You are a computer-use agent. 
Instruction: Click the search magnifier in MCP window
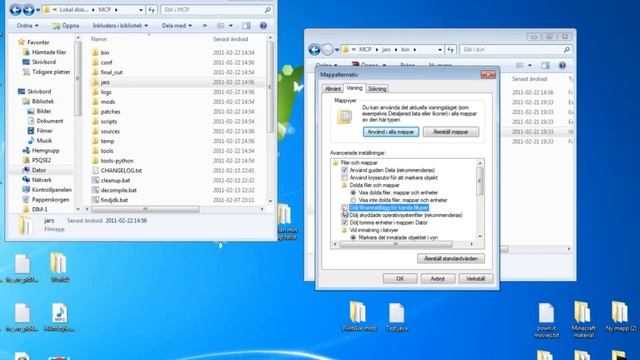268,9
